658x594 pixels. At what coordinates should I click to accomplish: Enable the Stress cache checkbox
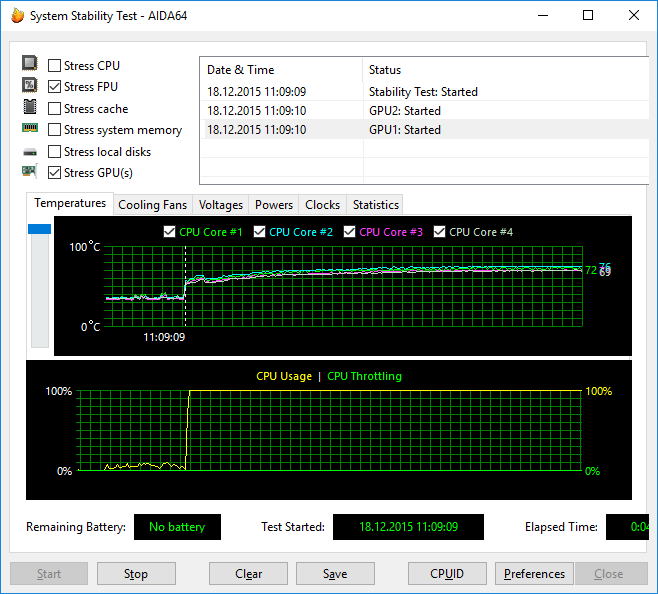click(x=54, y=109)
